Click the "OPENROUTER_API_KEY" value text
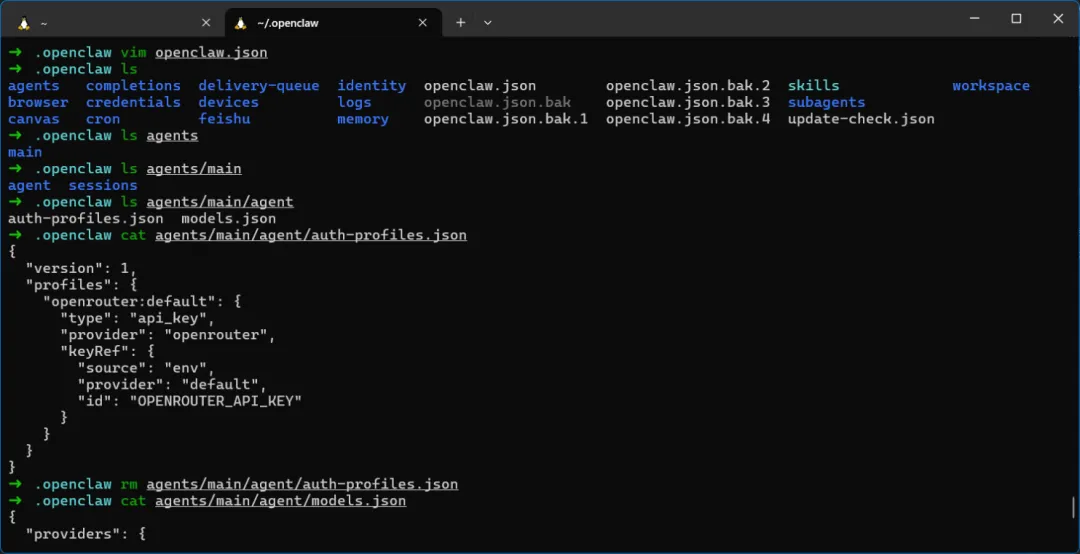Viewport: 1080px width, 554px height. pos(215,401)
